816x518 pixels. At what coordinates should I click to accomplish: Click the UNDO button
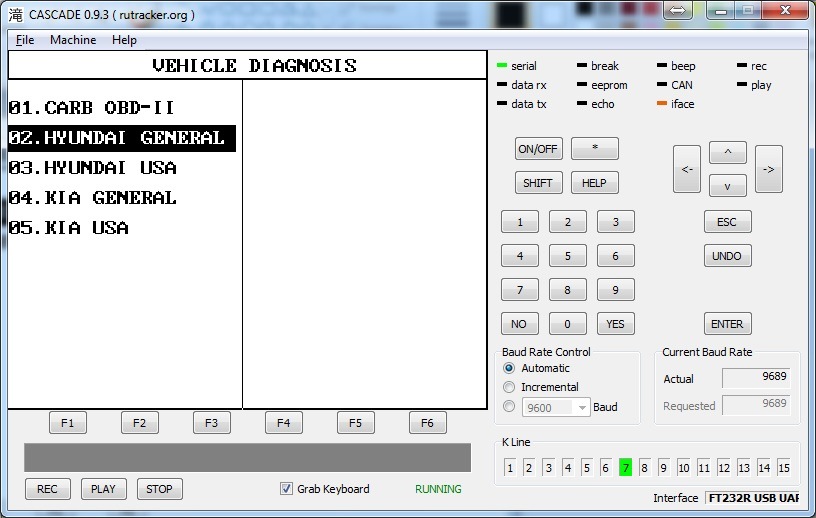[728, 256]
